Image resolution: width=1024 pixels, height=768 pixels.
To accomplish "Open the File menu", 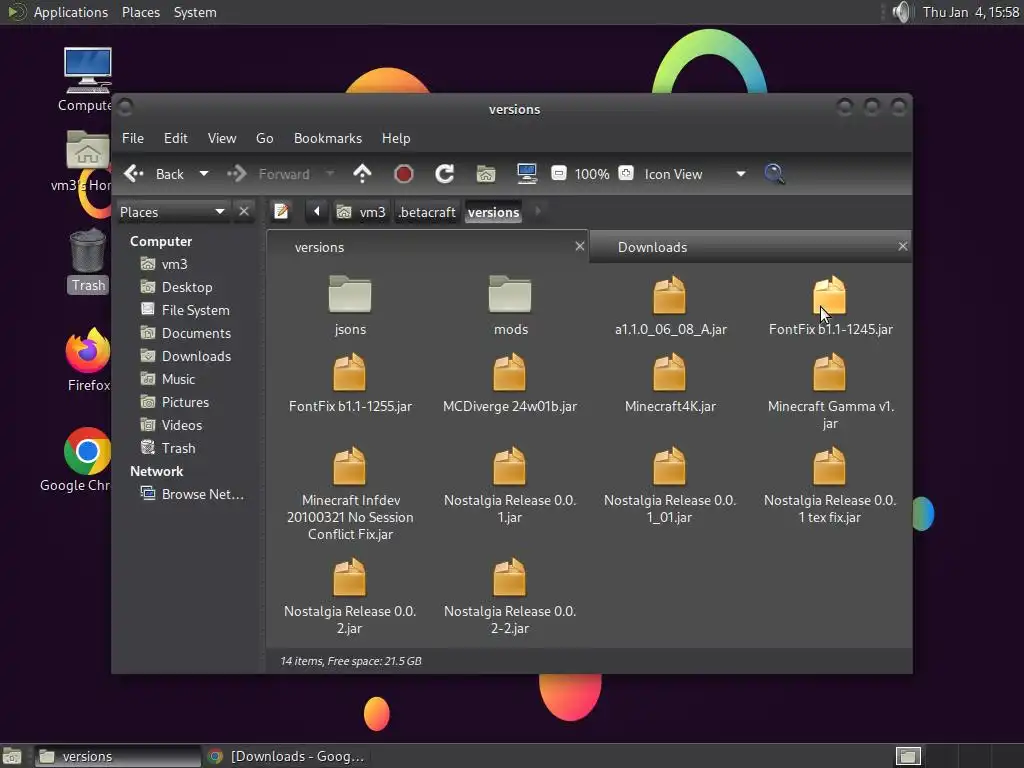I will 133,138.
